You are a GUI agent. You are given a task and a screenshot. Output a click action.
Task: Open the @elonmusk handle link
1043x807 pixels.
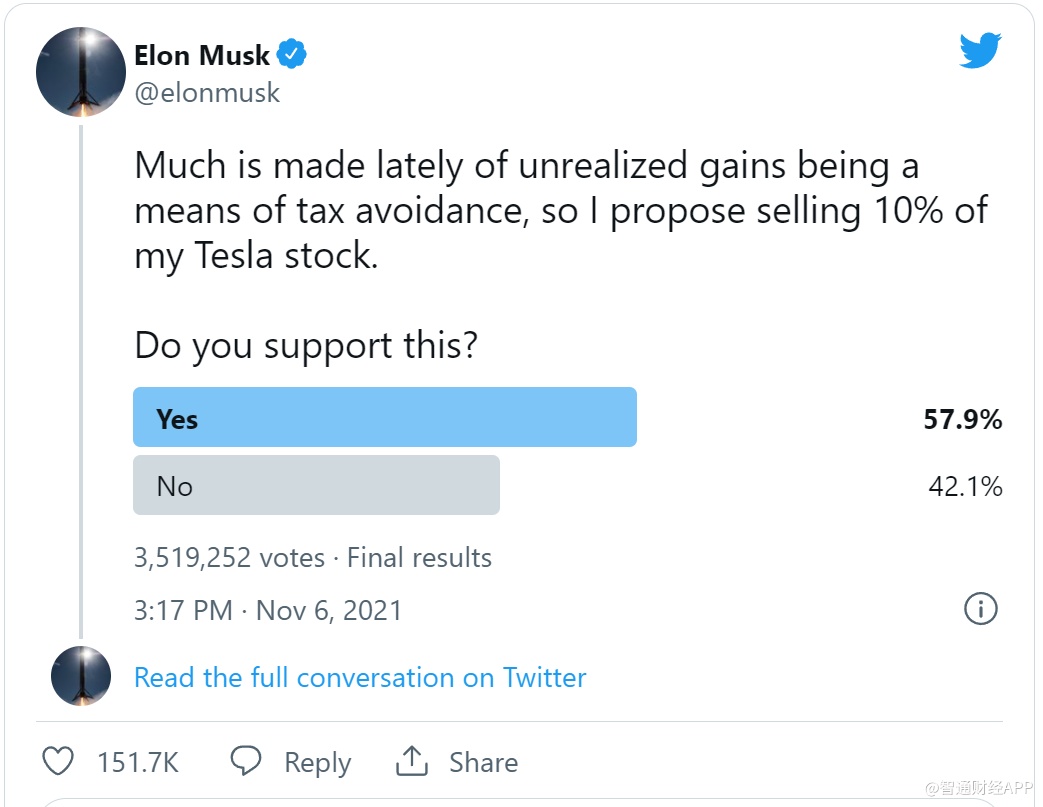(207, 93)
